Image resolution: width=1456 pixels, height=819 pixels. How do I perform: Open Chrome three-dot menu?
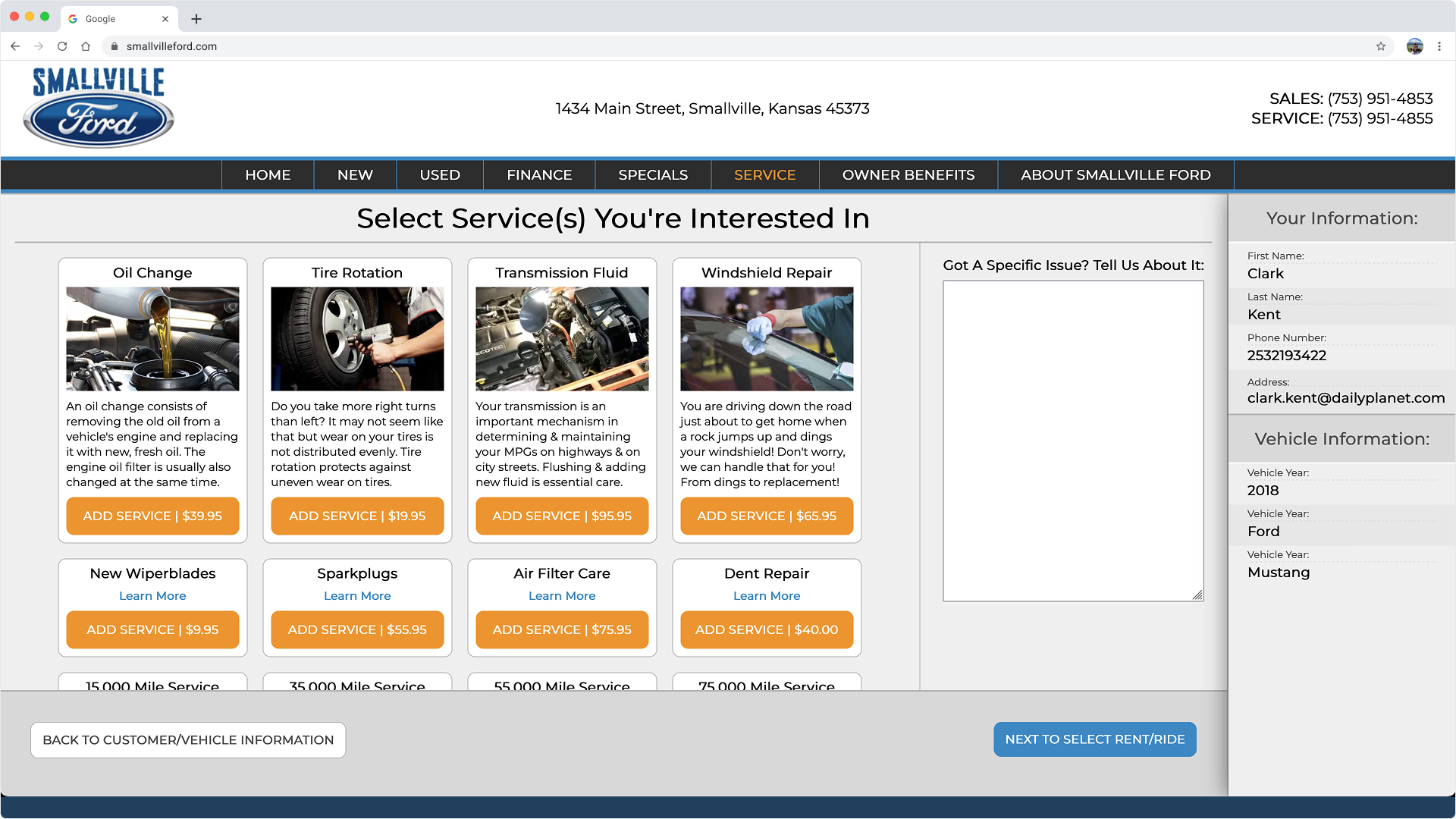[1439, 46]
